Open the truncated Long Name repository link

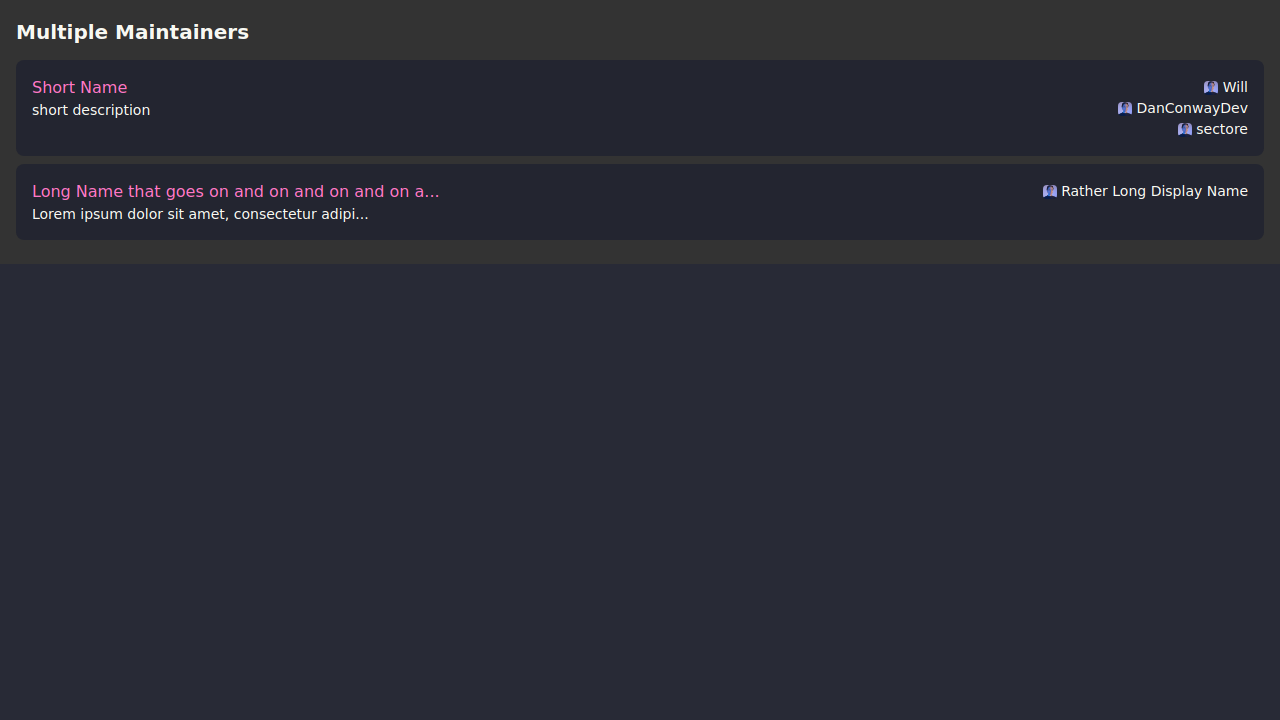tap(235, 191)
